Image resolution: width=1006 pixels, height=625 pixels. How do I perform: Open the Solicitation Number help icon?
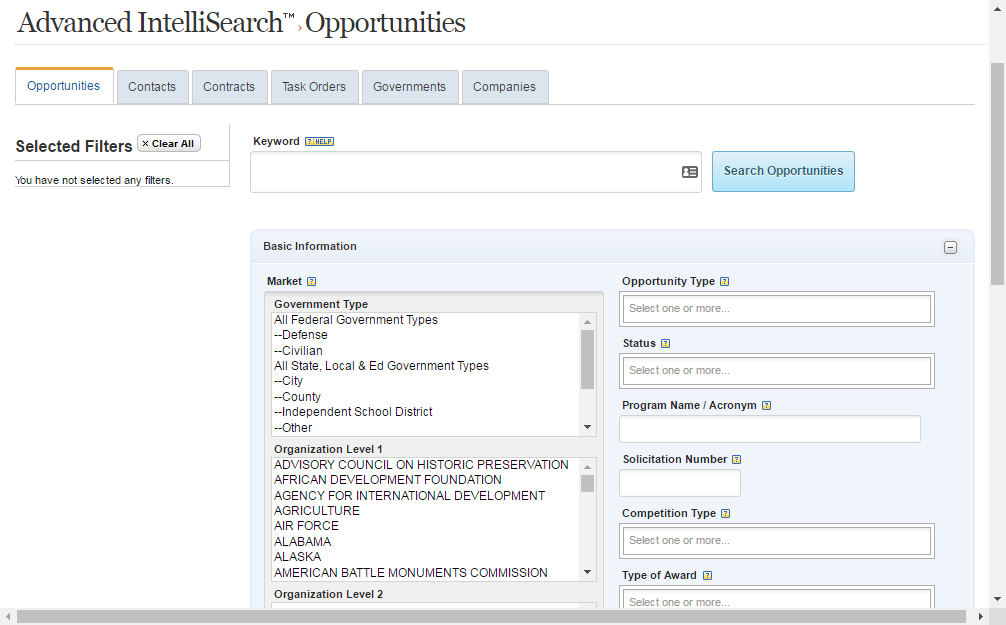click(737, 459)
